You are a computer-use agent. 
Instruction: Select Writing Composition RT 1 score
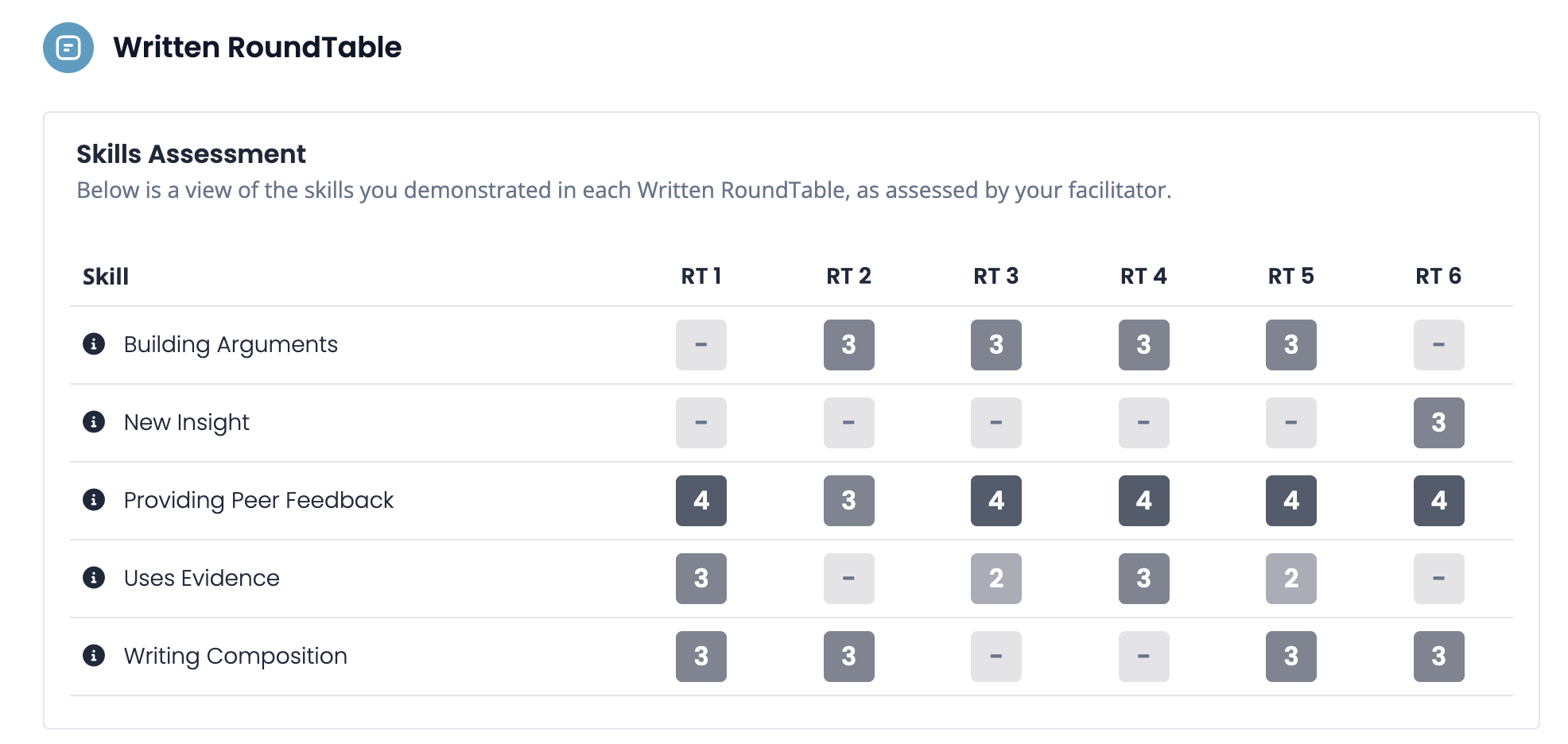[701, 657]
